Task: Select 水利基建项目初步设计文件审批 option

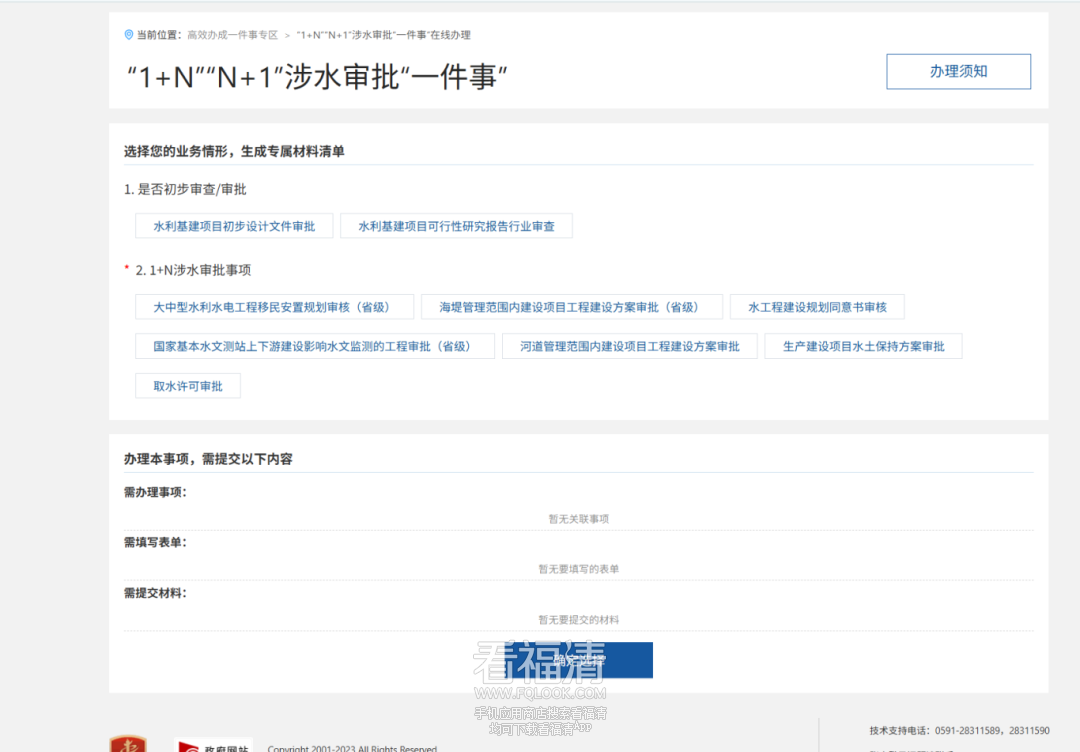Action: (233, 225)
